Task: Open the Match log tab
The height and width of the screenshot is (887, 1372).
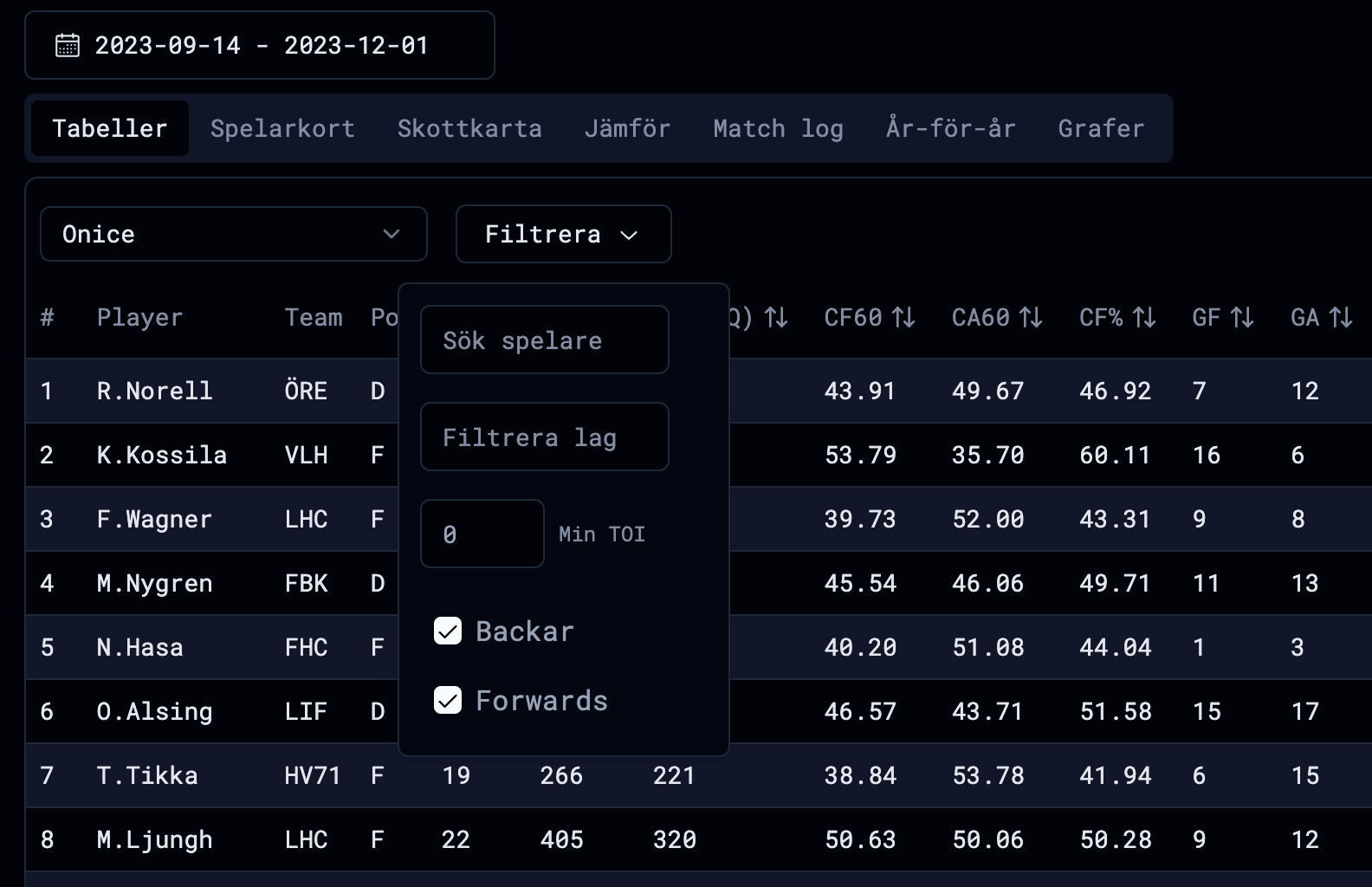Action: (778, 128)
